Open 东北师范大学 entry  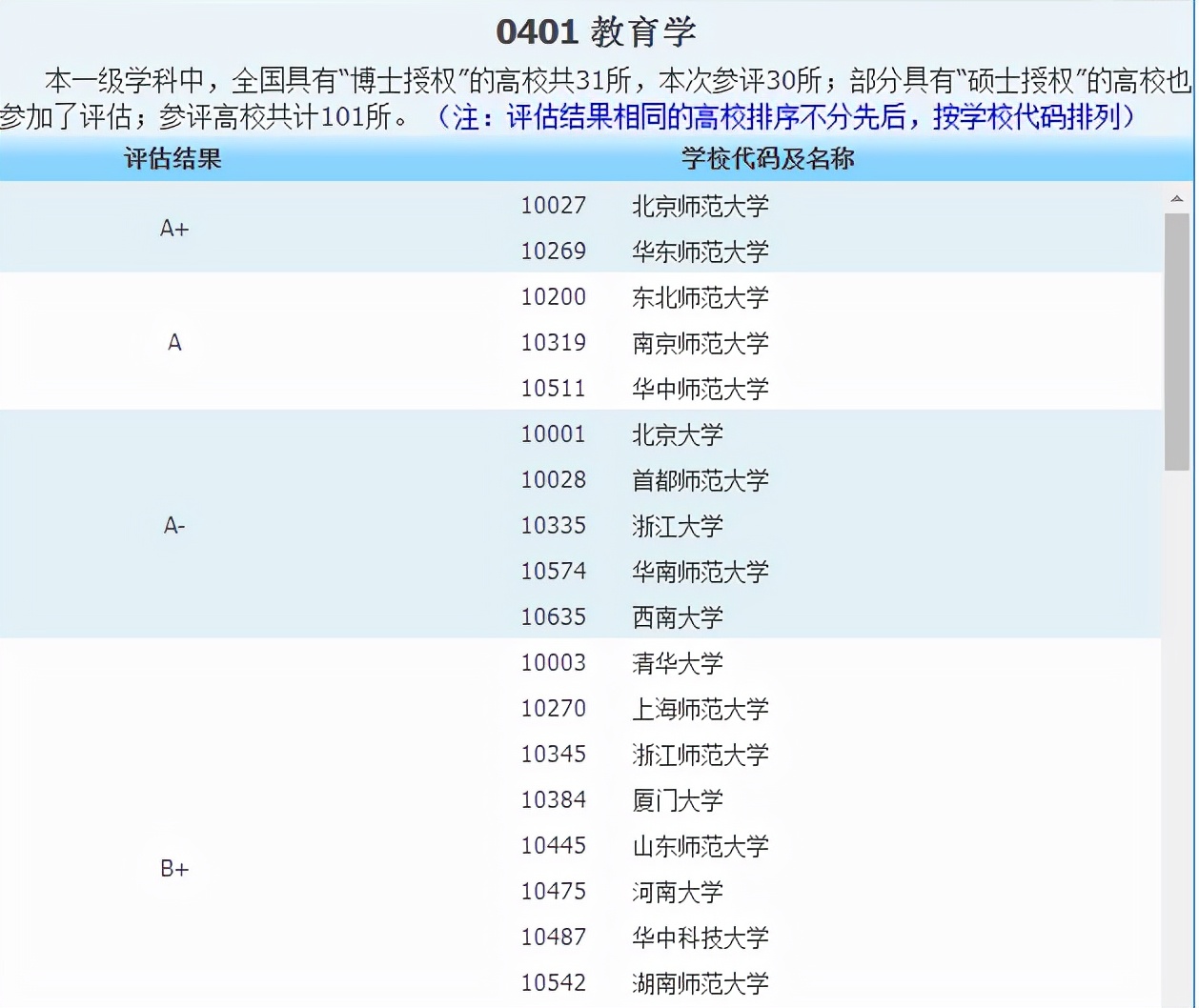coord(699,297)
